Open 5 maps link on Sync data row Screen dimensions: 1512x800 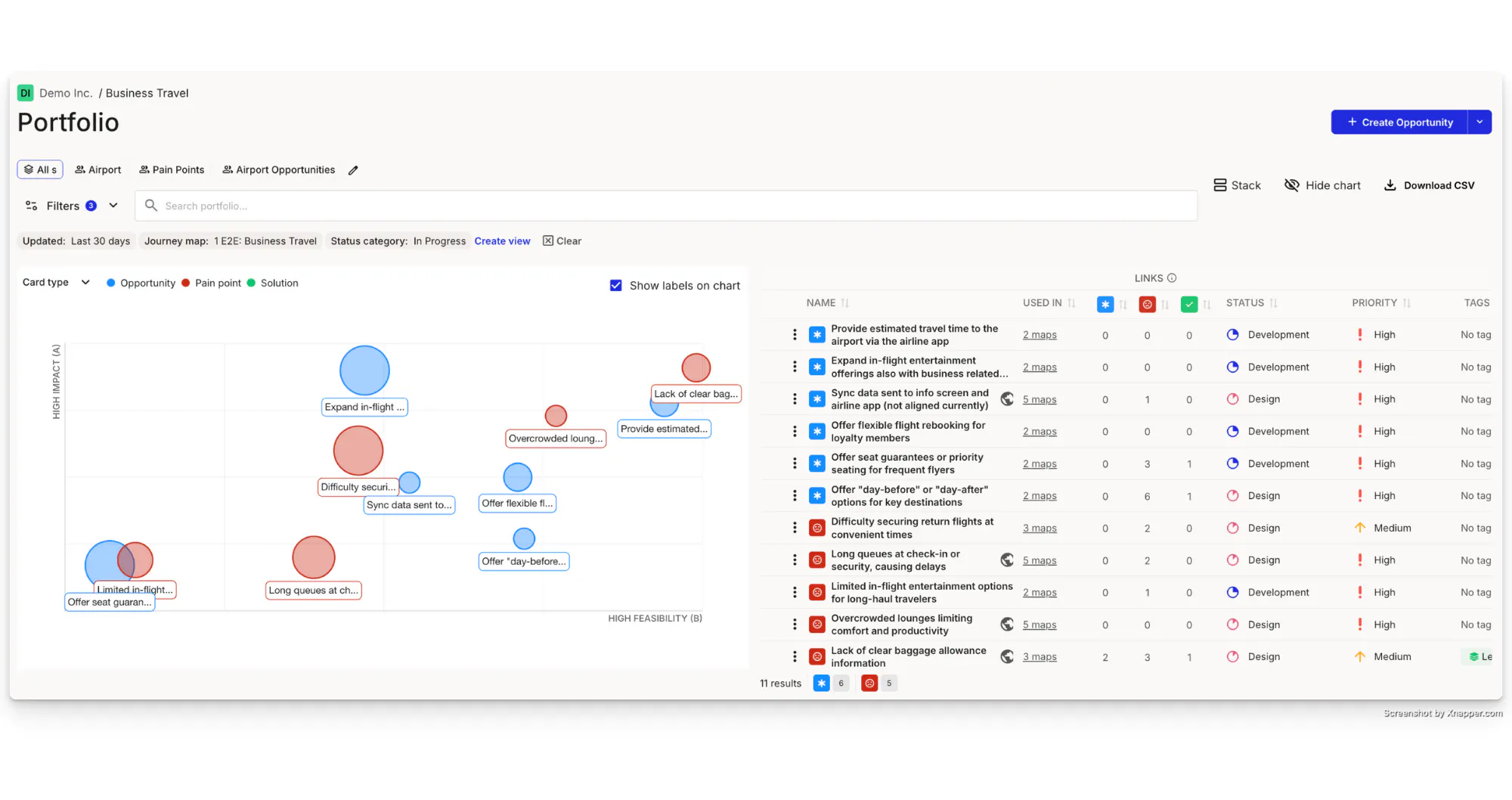pyautogui.click(x=1039, y=399)
